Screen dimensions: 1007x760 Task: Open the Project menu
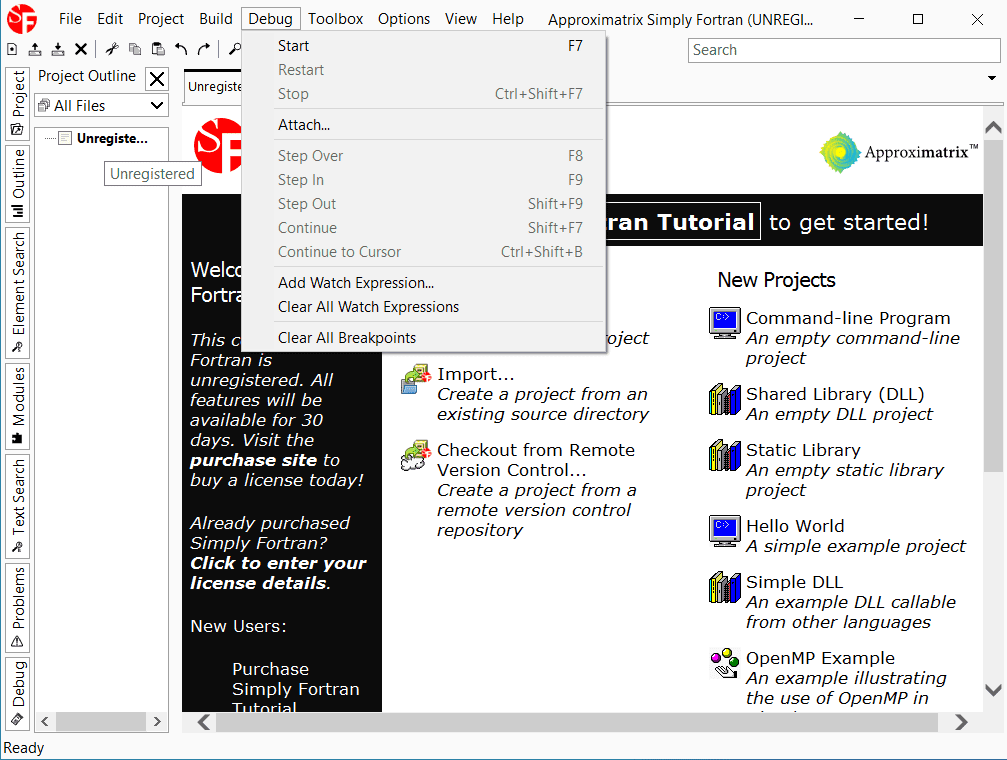[161, 19]
